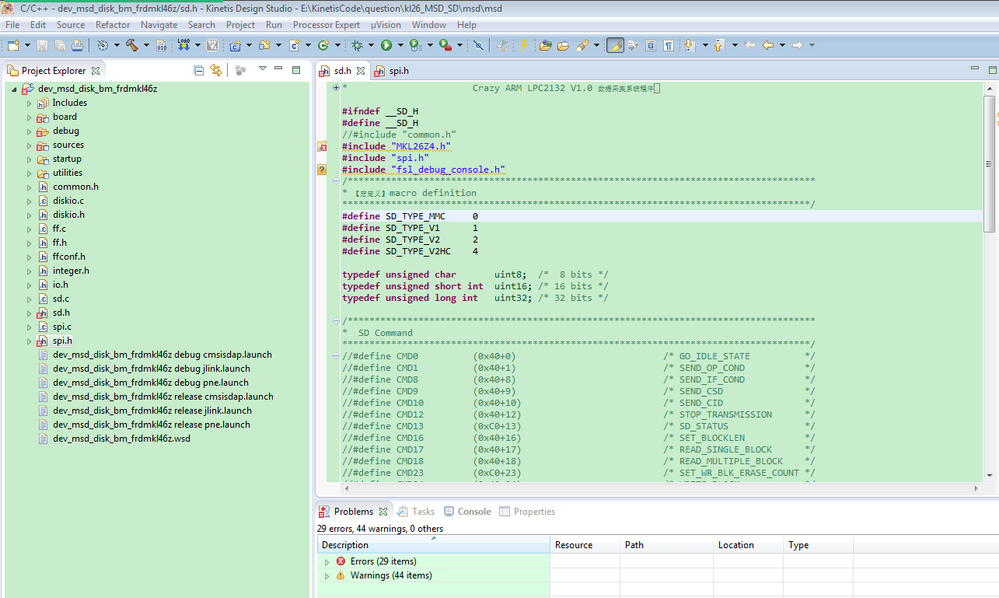Click the Description column header
The image size is (999, 598).
click(345, 545)
